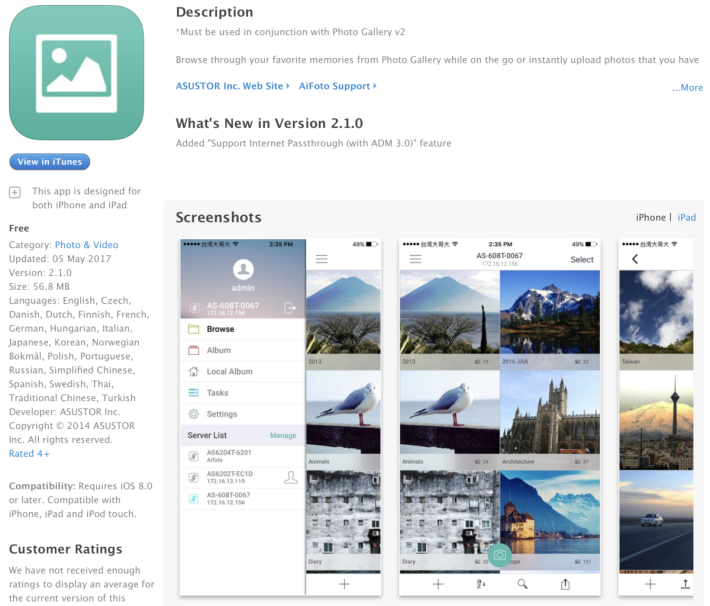Click the admin avatar icon in first screenshot

click(x=243, y=269)
